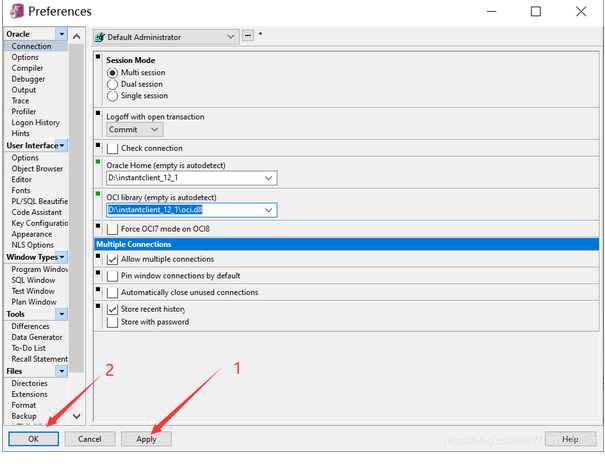
Task: Enable the Check connection checkbox
Action: pyautogui.click(x=112, y=148)
